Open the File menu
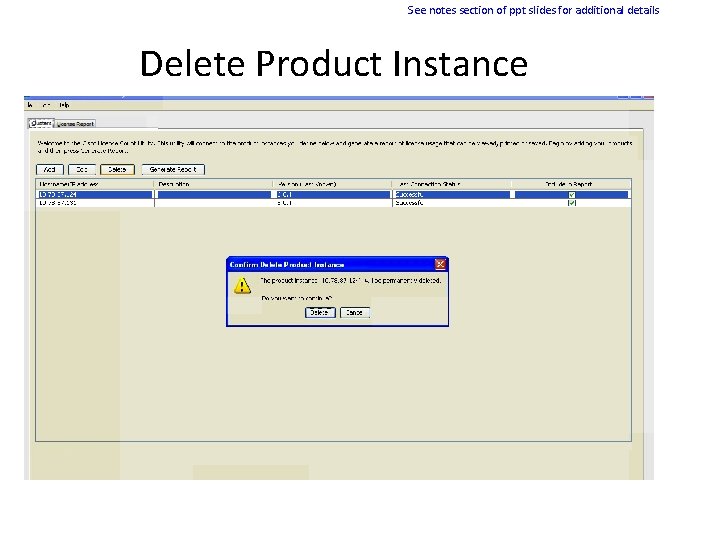Screen dimensions: 720x540 click(x=30, y=105)
